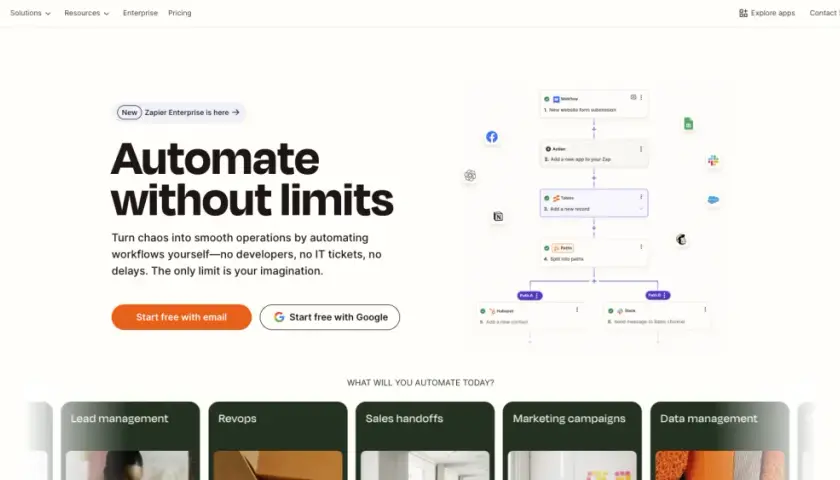Click the Salesforce cloud icon
This screenshot has width=840, height=480.
pyautogui.click(x=713, y=200)
